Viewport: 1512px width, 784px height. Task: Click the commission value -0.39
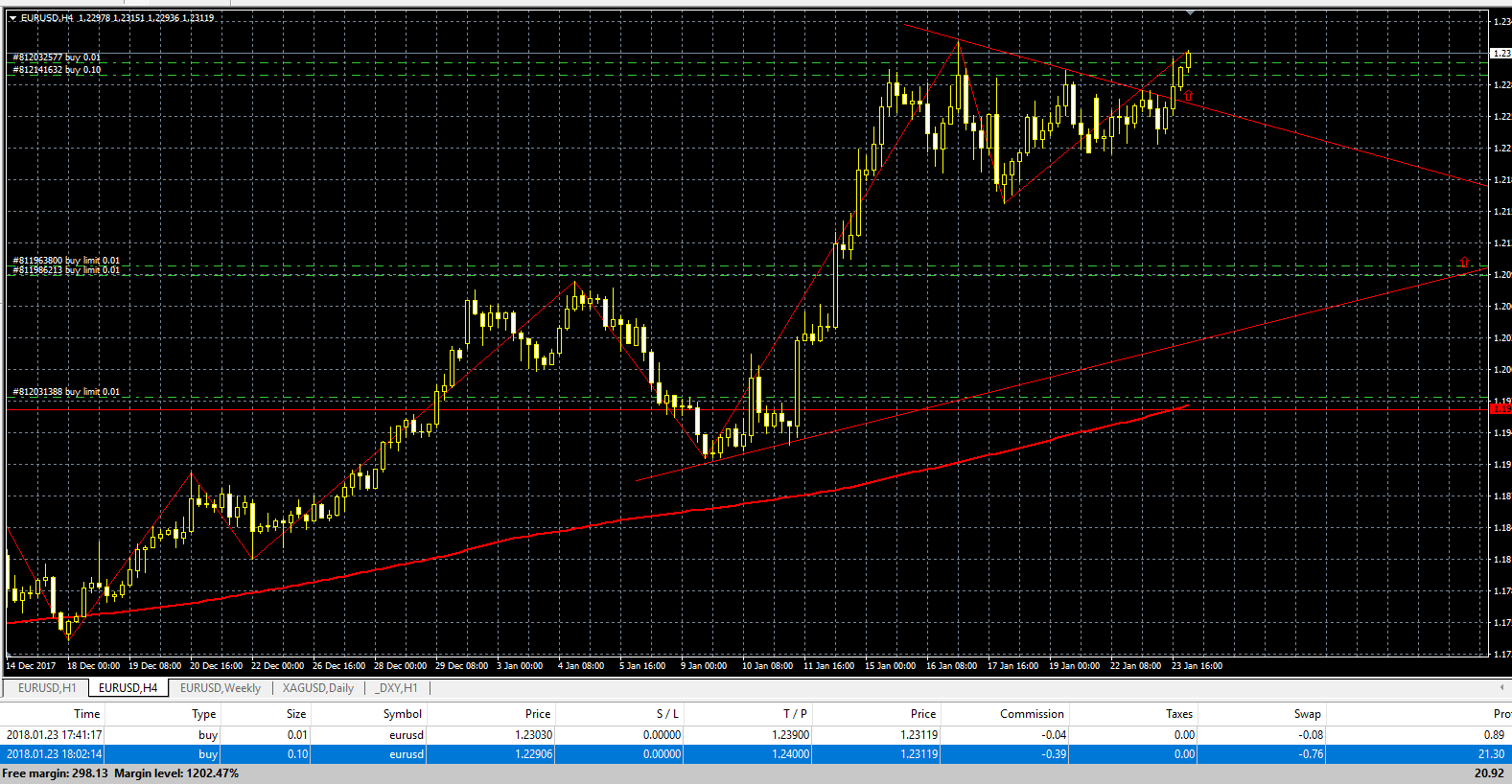(x=1054, y=754)
